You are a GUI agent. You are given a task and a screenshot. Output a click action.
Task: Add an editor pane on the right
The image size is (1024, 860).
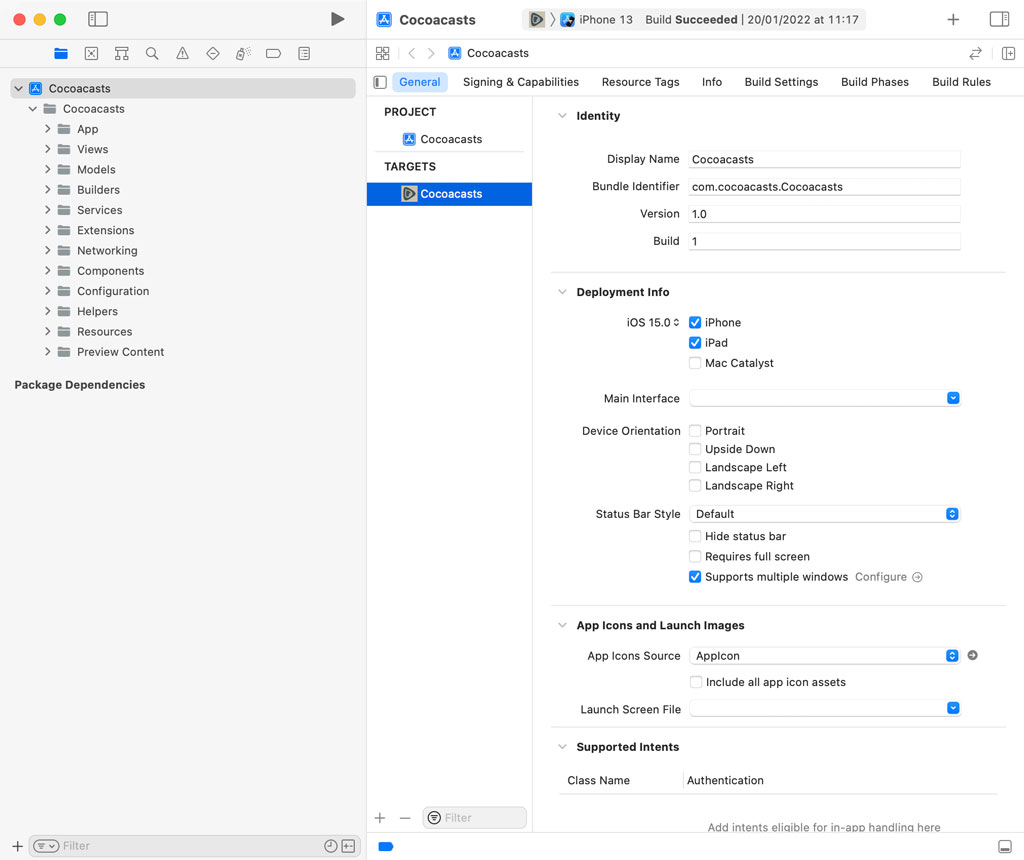pyautogui.click(x=1008, y=54)
